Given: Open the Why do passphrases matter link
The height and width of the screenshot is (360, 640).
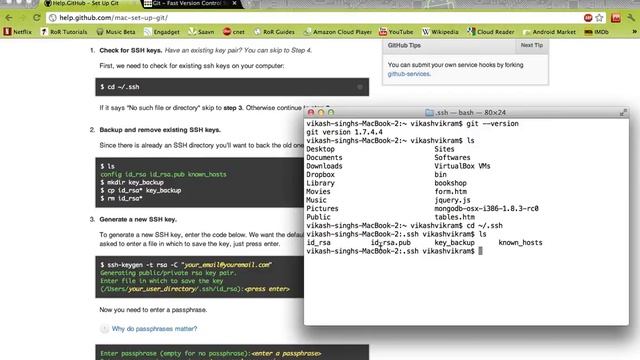Looking at the screenshot, I should 154,329.
